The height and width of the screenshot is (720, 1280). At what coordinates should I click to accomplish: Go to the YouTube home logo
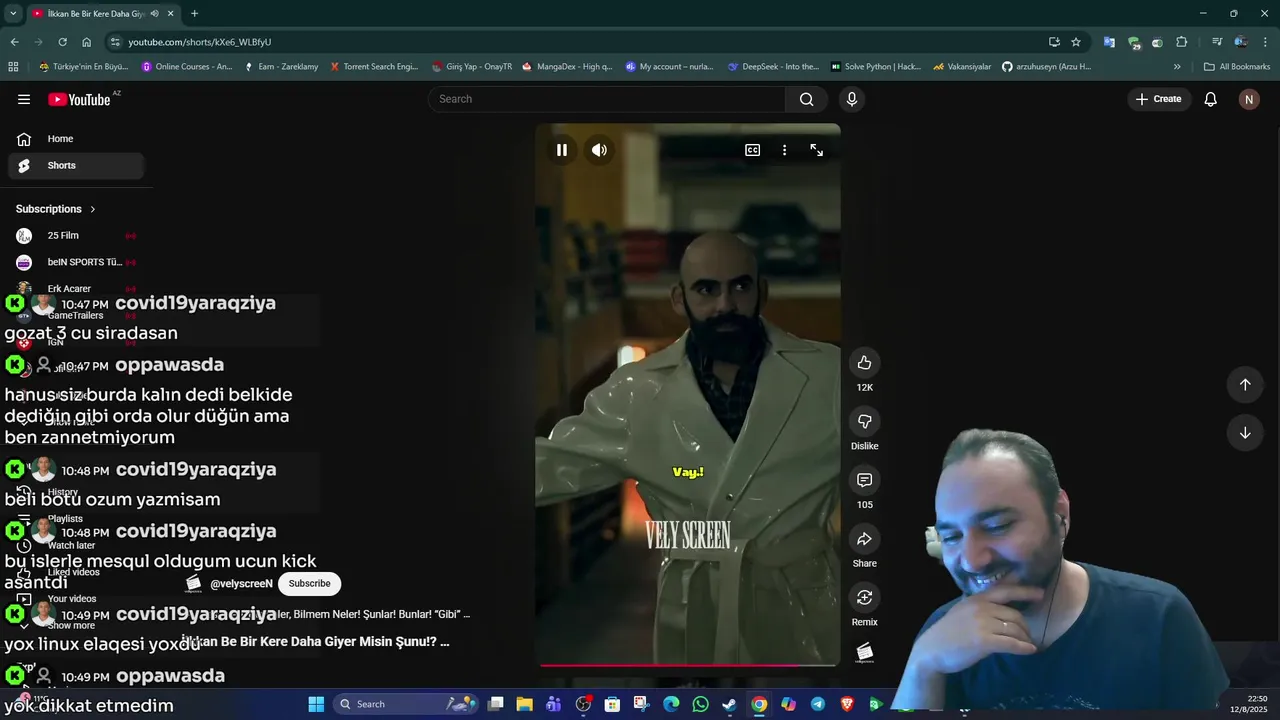click(79, 99)
